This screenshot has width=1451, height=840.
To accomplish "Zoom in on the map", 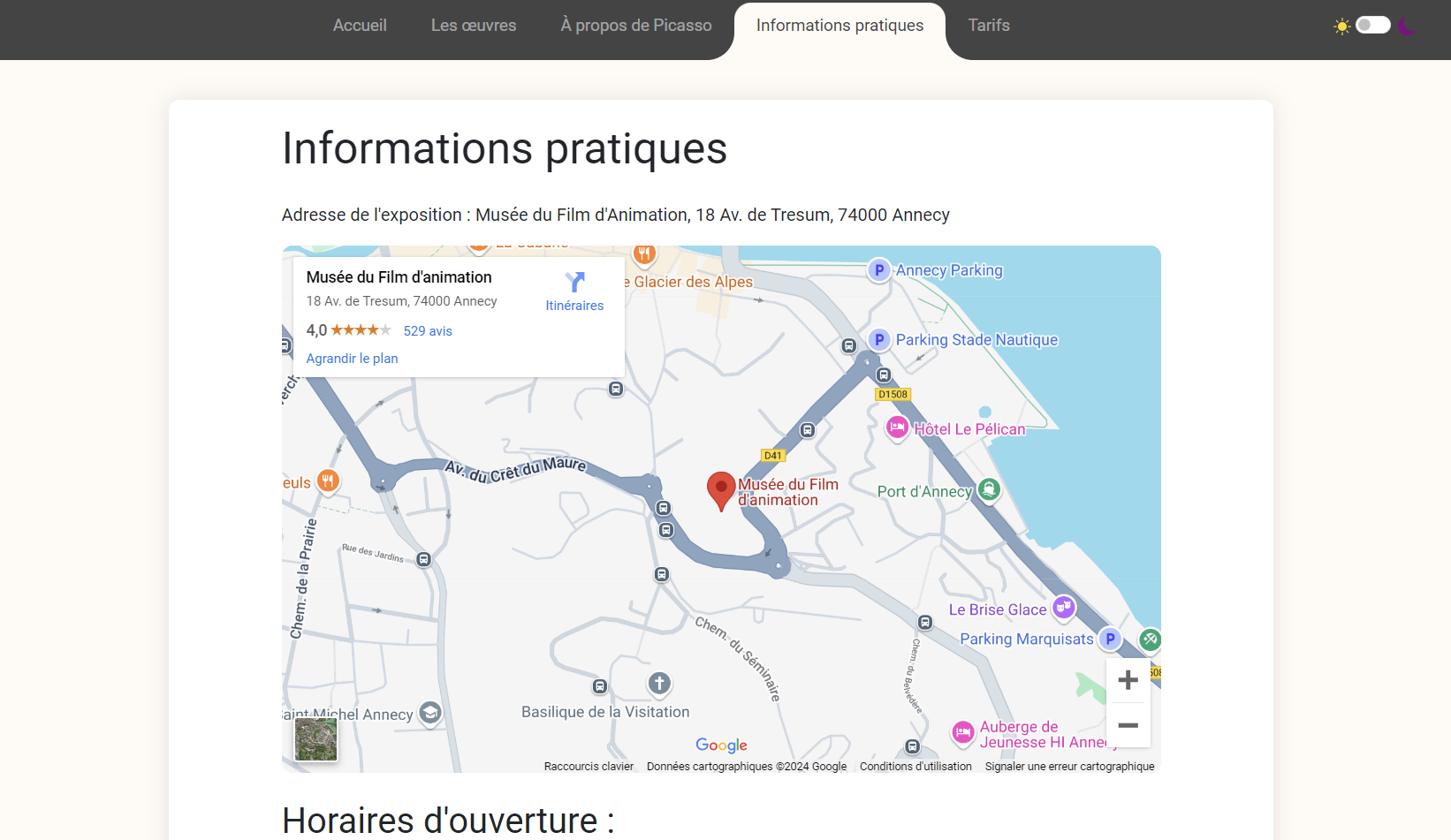I will 1128,680.
